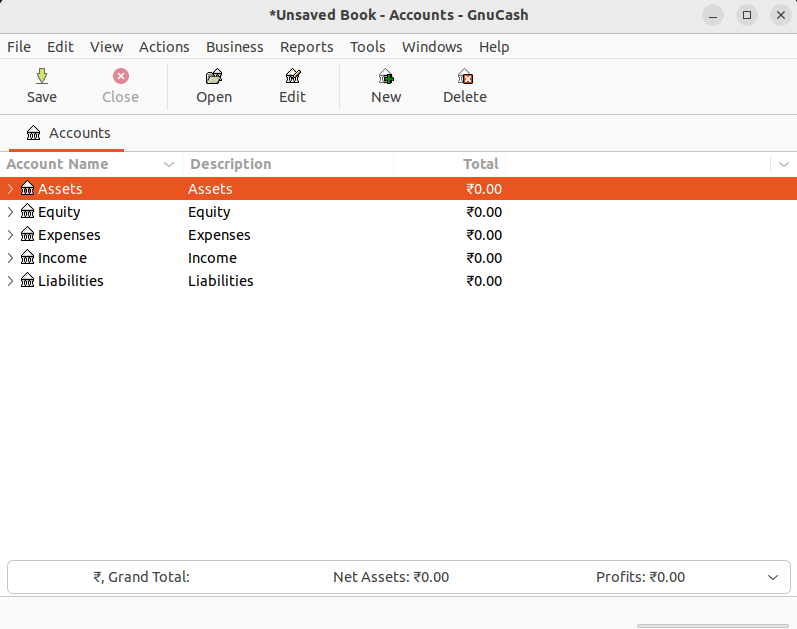Image resolution: width=797 pixels, height=629 pixels.
Task: Click the bank icon beside Expenses
Action: pyautogui.click(x=27, y=234)
